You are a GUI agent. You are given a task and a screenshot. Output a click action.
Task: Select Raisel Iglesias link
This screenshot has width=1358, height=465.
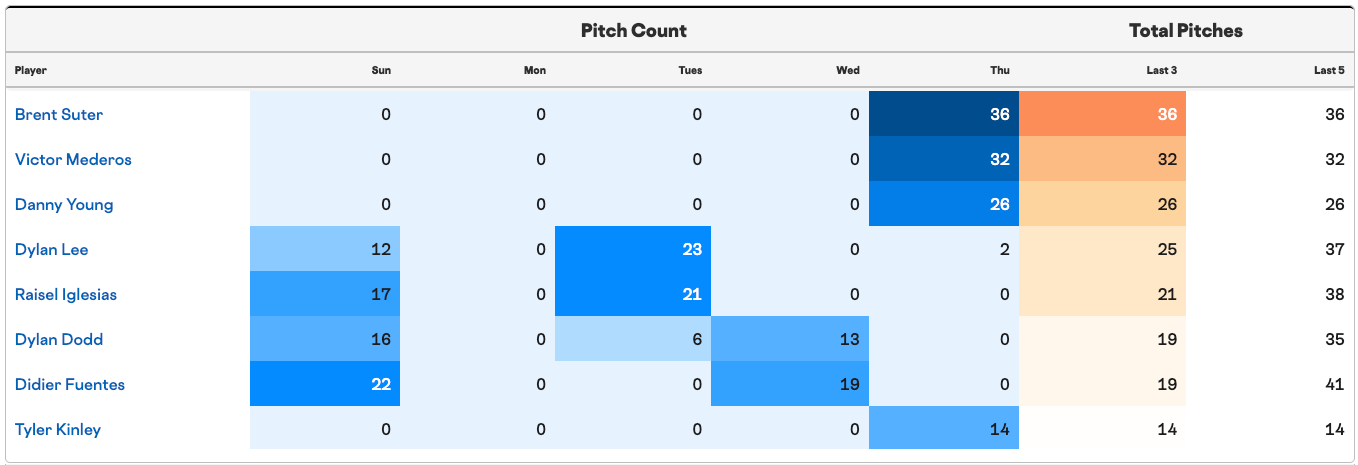click(66, 295)
